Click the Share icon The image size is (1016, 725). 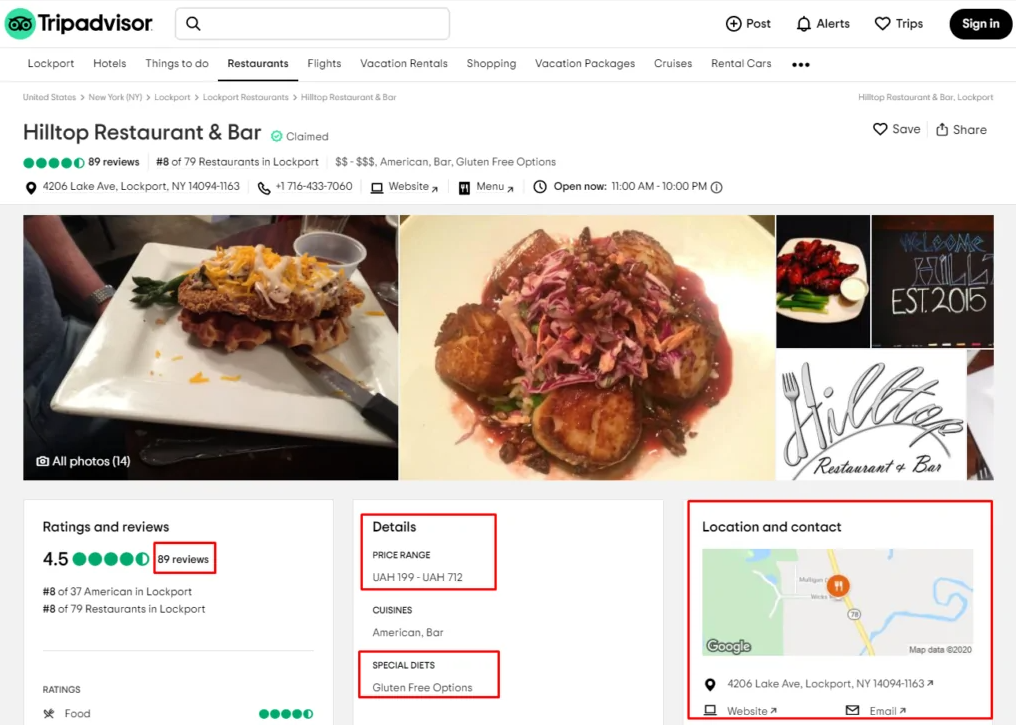tap(942, 130)
